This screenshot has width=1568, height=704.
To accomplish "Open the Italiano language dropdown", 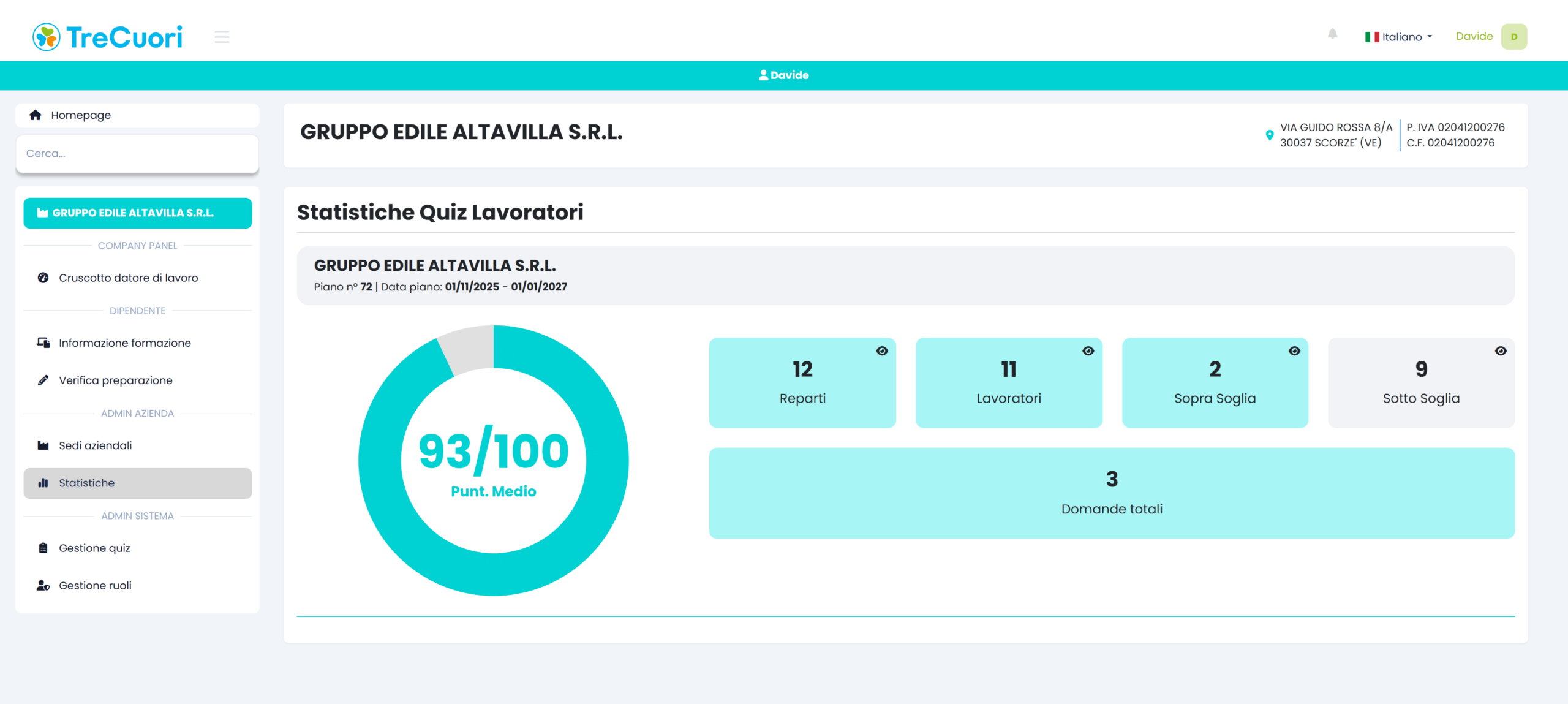I will 1399,37.
